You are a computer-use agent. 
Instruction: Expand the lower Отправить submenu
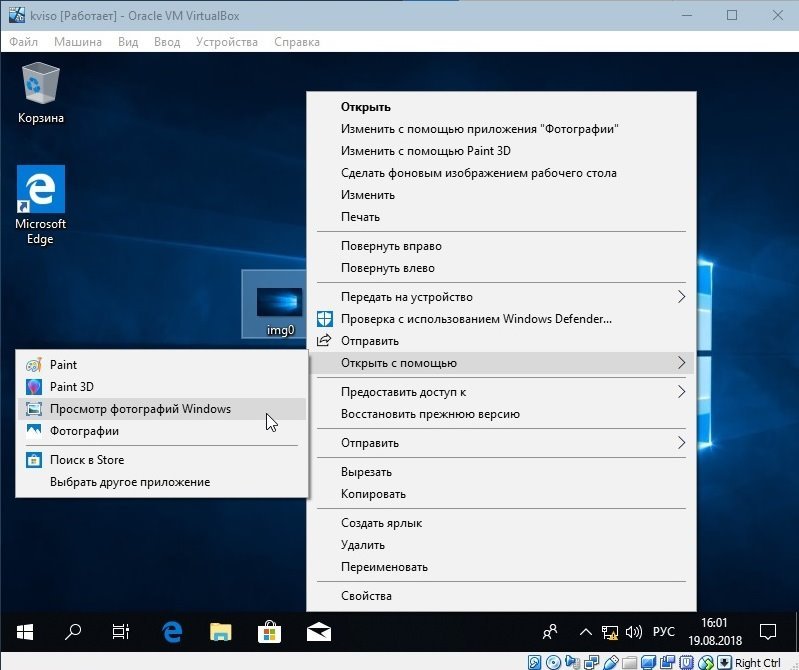tap(501, 443)
